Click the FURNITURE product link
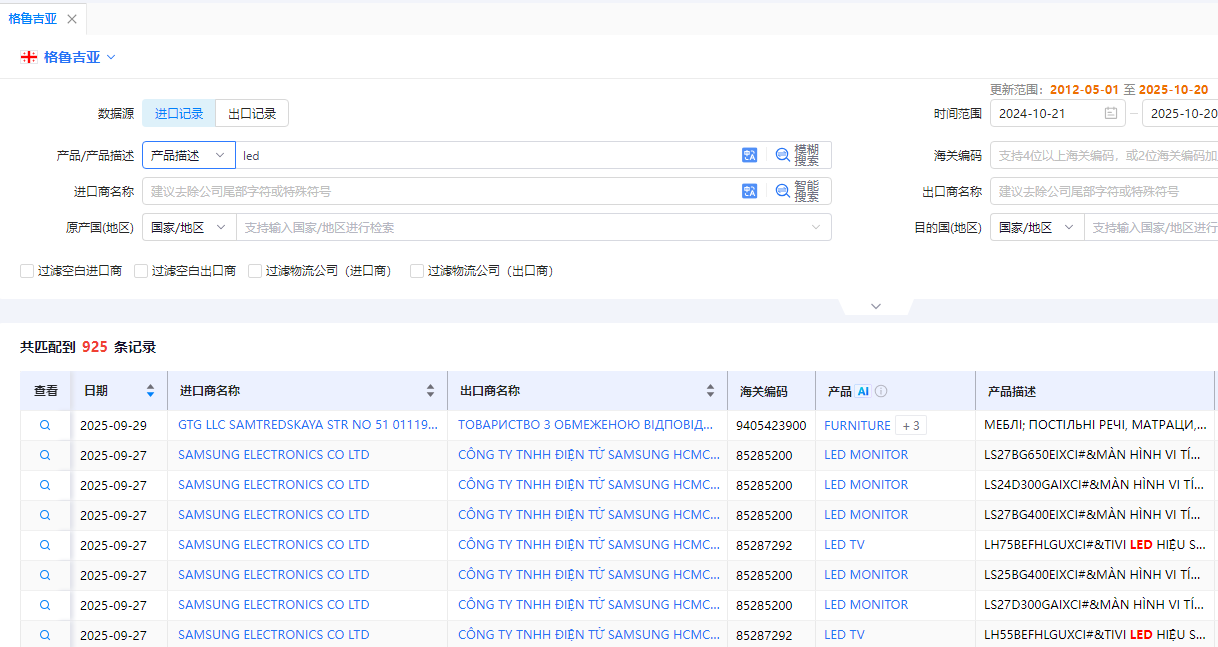 click(857, 425)
